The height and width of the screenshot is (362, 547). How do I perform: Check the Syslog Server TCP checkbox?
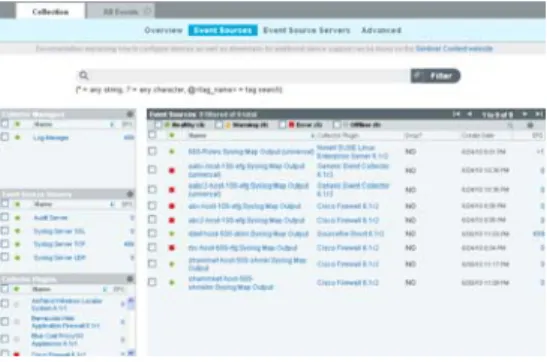[5, 244]
